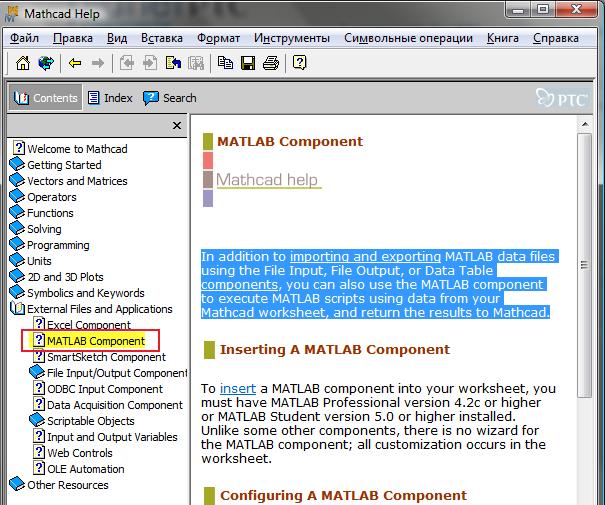Click the previous section page icon
Viewport: 605px width, 505px height.
pyautogui.click(x=127, y=62)
